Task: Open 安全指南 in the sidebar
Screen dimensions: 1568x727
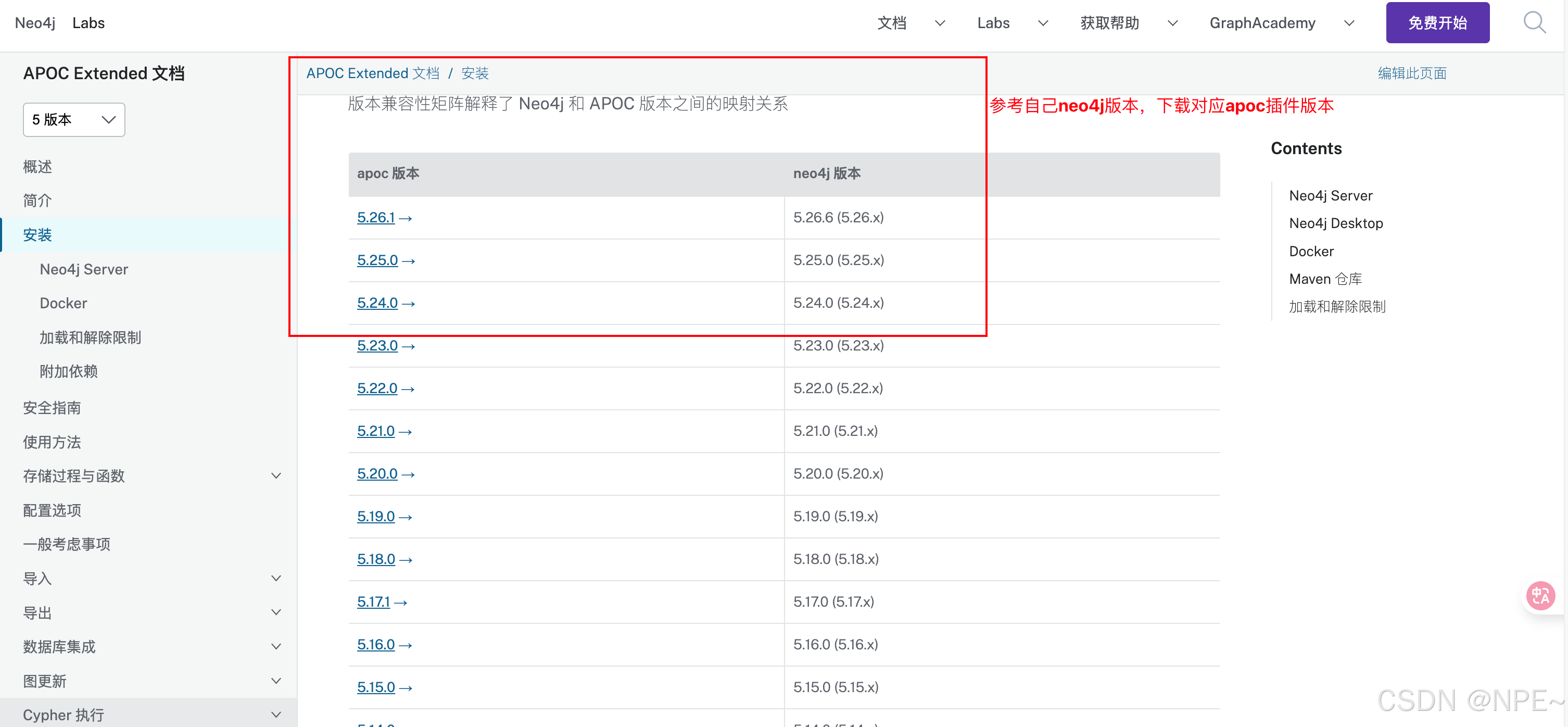Action: pyautogui.click(x=52, y=407)
